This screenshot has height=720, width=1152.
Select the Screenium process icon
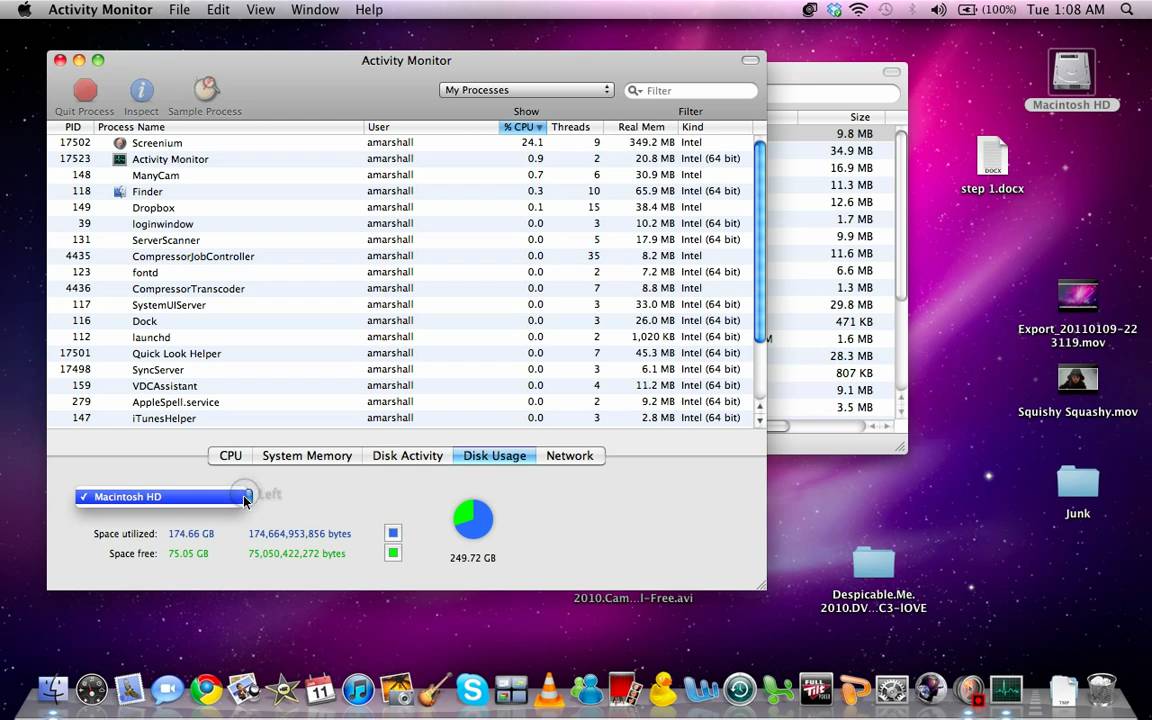120,143
